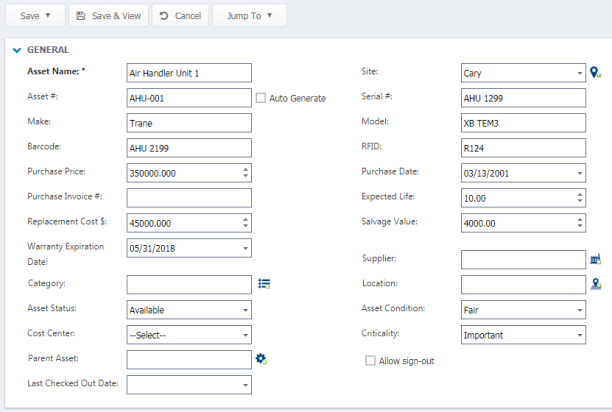Decrease the Salvage Value amount
Viewport: 612px width, 412px height.
pyautogui.click(x=580, y=226)
